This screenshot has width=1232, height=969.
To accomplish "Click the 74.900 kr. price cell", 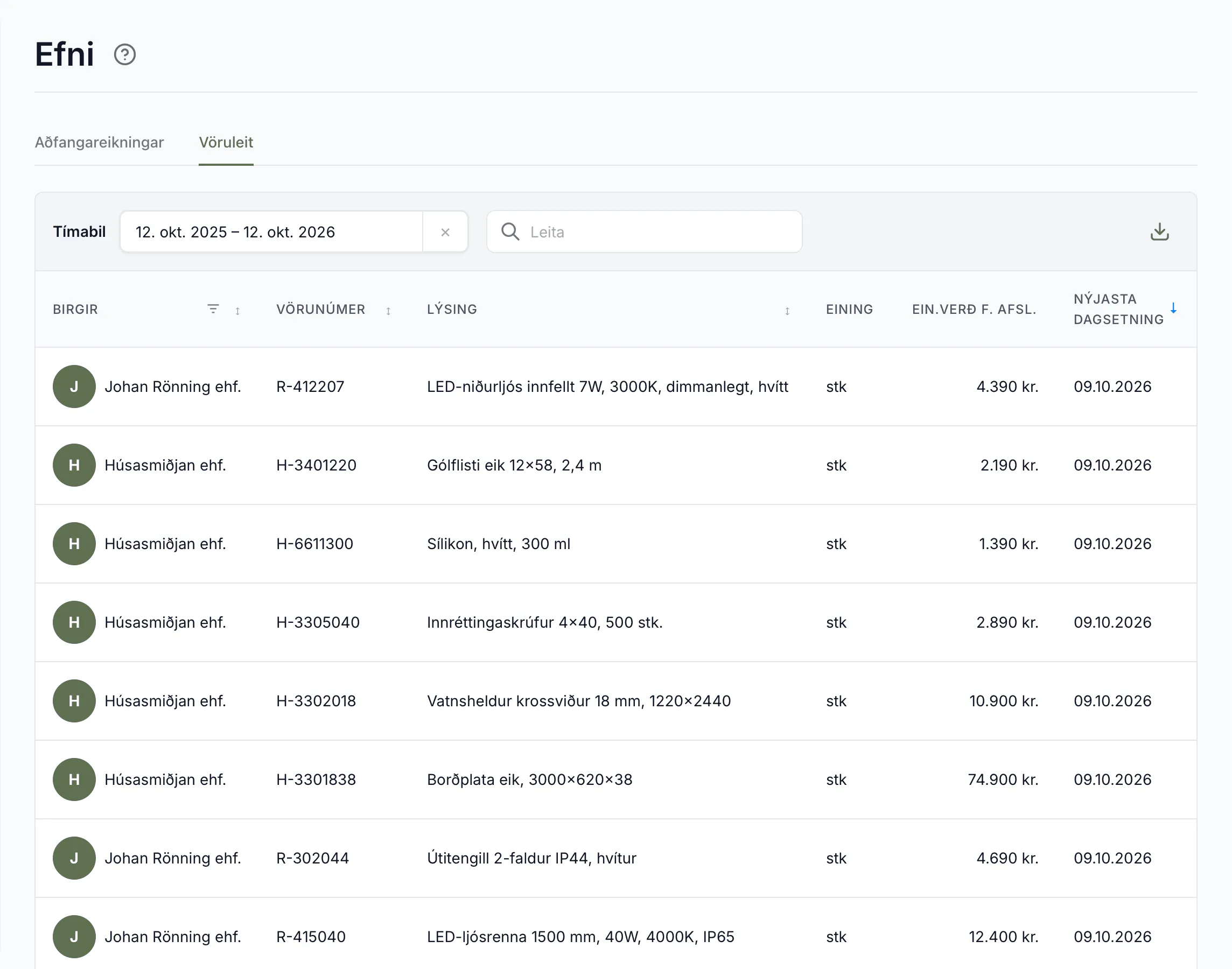I will [1003, 780].
